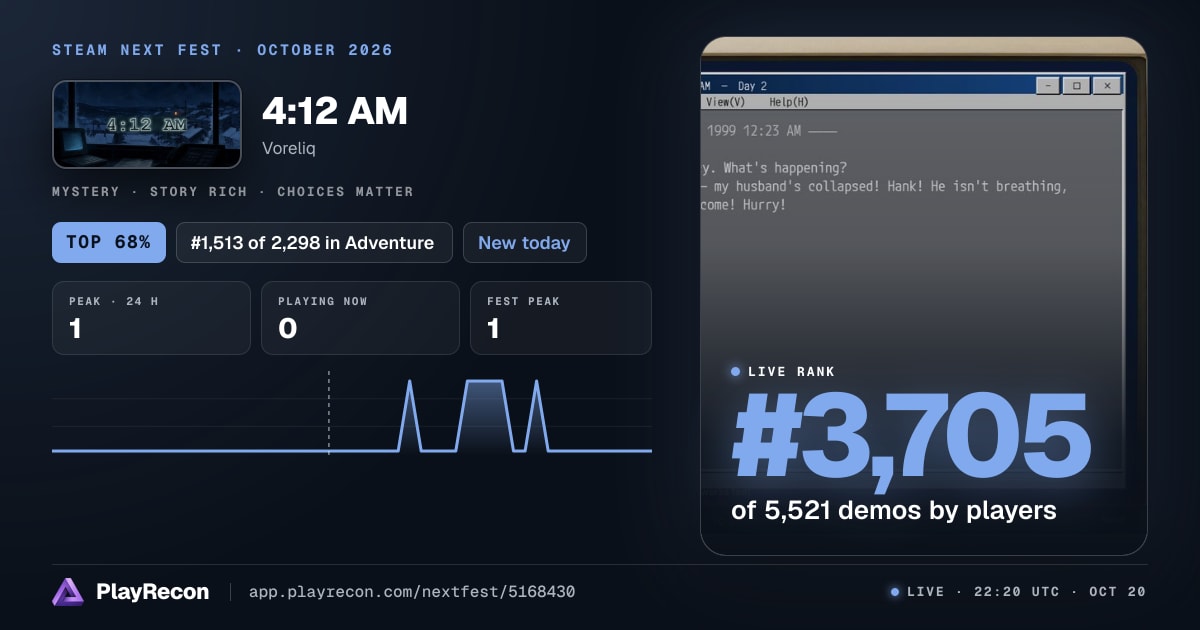The width and height of the screenshot is (1200, 630).
Task: Click the Adventure ranking badge
Action: 314,242
